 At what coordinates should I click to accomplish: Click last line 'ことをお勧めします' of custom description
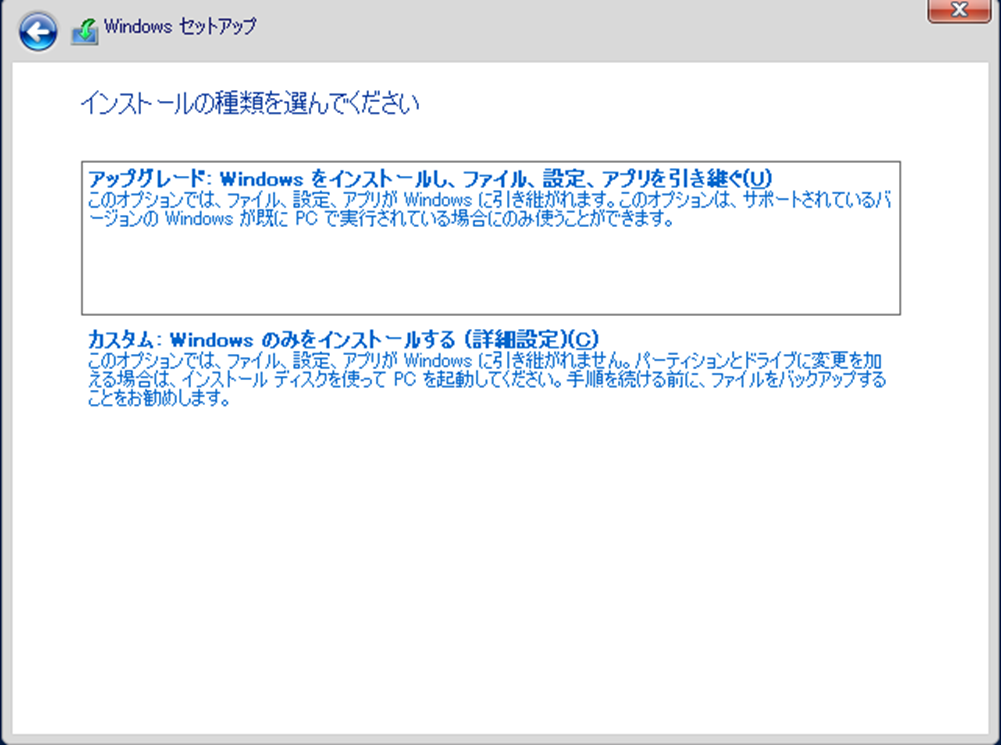[x=160, y=400]
